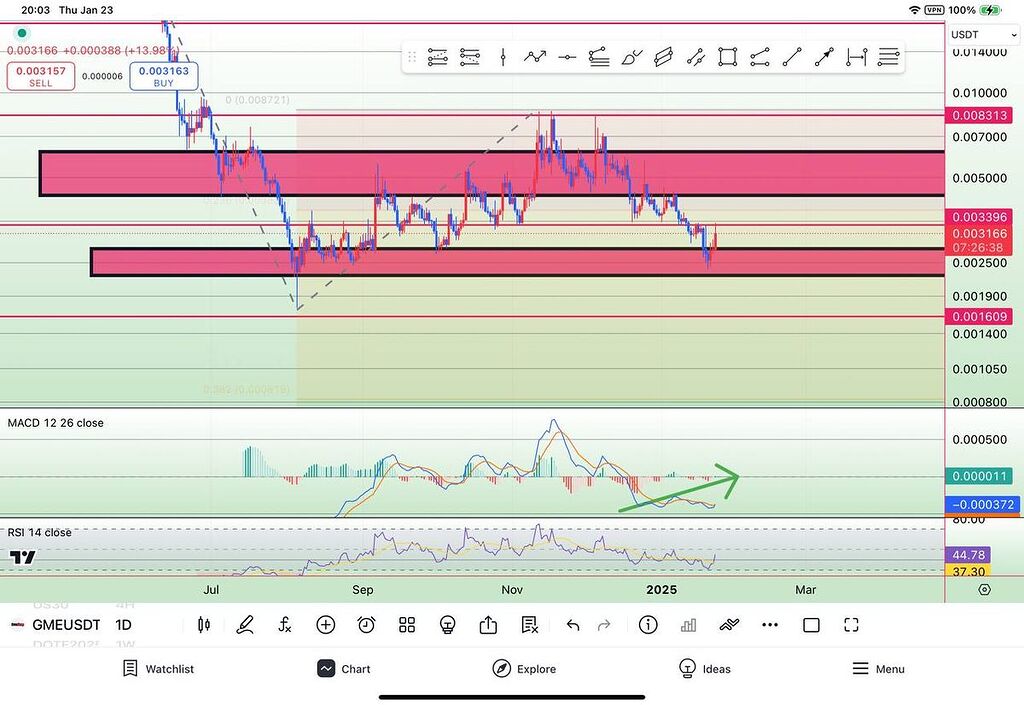Open the candlestick chart type picker
The height and width of the screenshot is (705, 1024).
[204, 625]
